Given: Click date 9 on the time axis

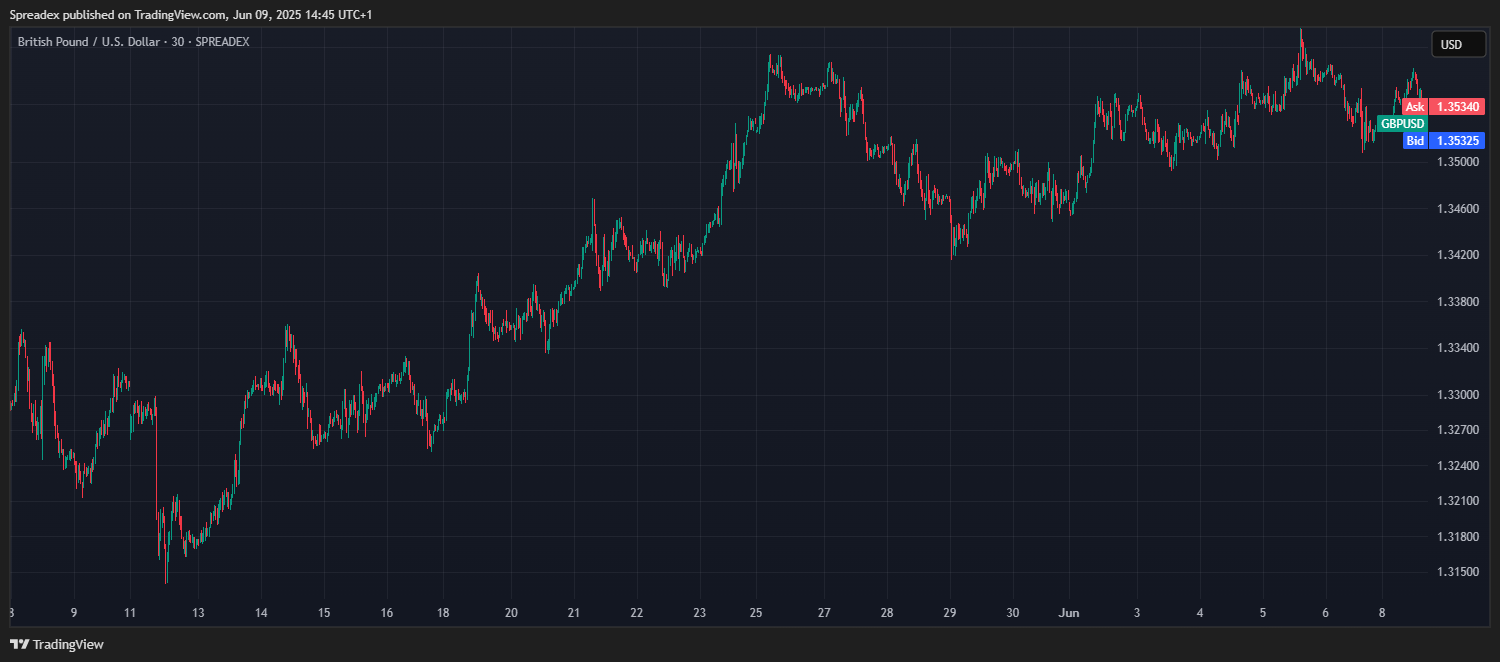Looking at the screenshot, I should 73,613.
